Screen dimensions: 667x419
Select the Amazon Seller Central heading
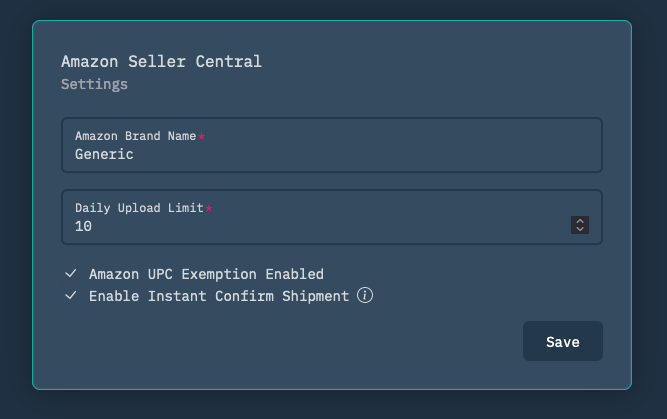coord(161,62)
